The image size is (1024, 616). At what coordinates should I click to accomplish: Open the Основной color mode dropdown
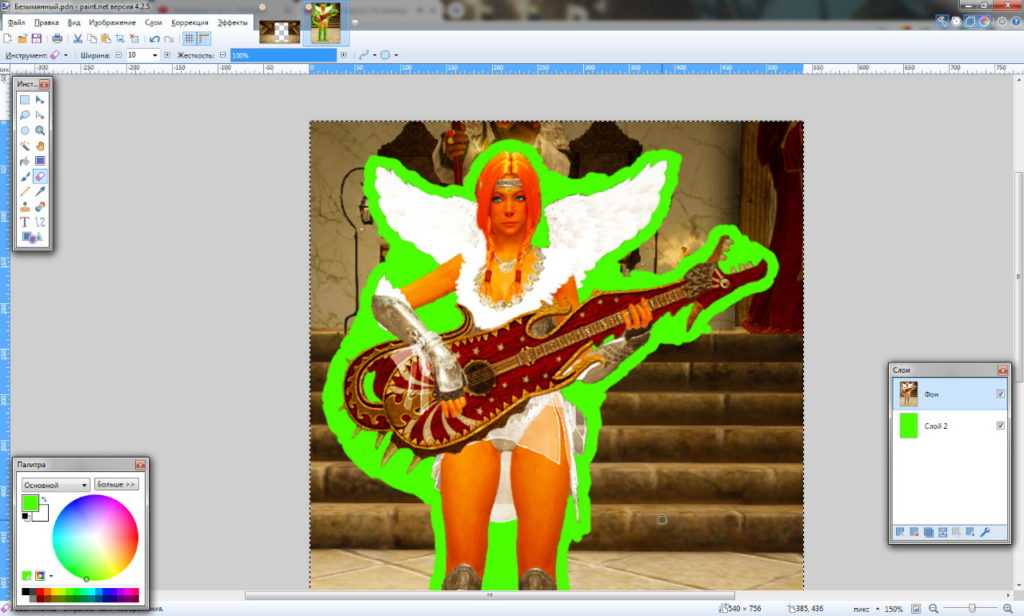56,485
